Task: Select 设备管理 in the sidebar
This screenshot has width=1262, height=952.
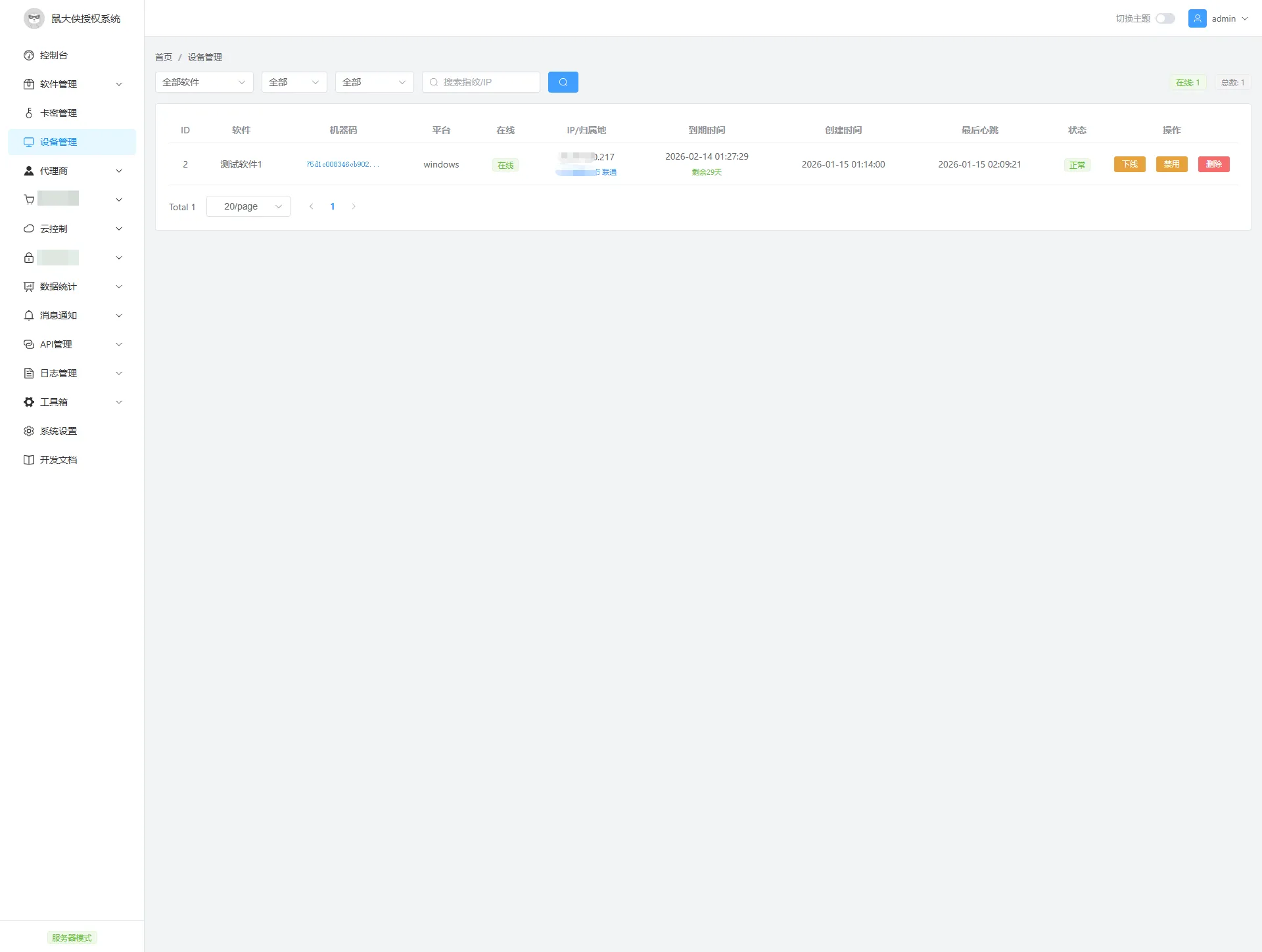Action: pos(58,142)
